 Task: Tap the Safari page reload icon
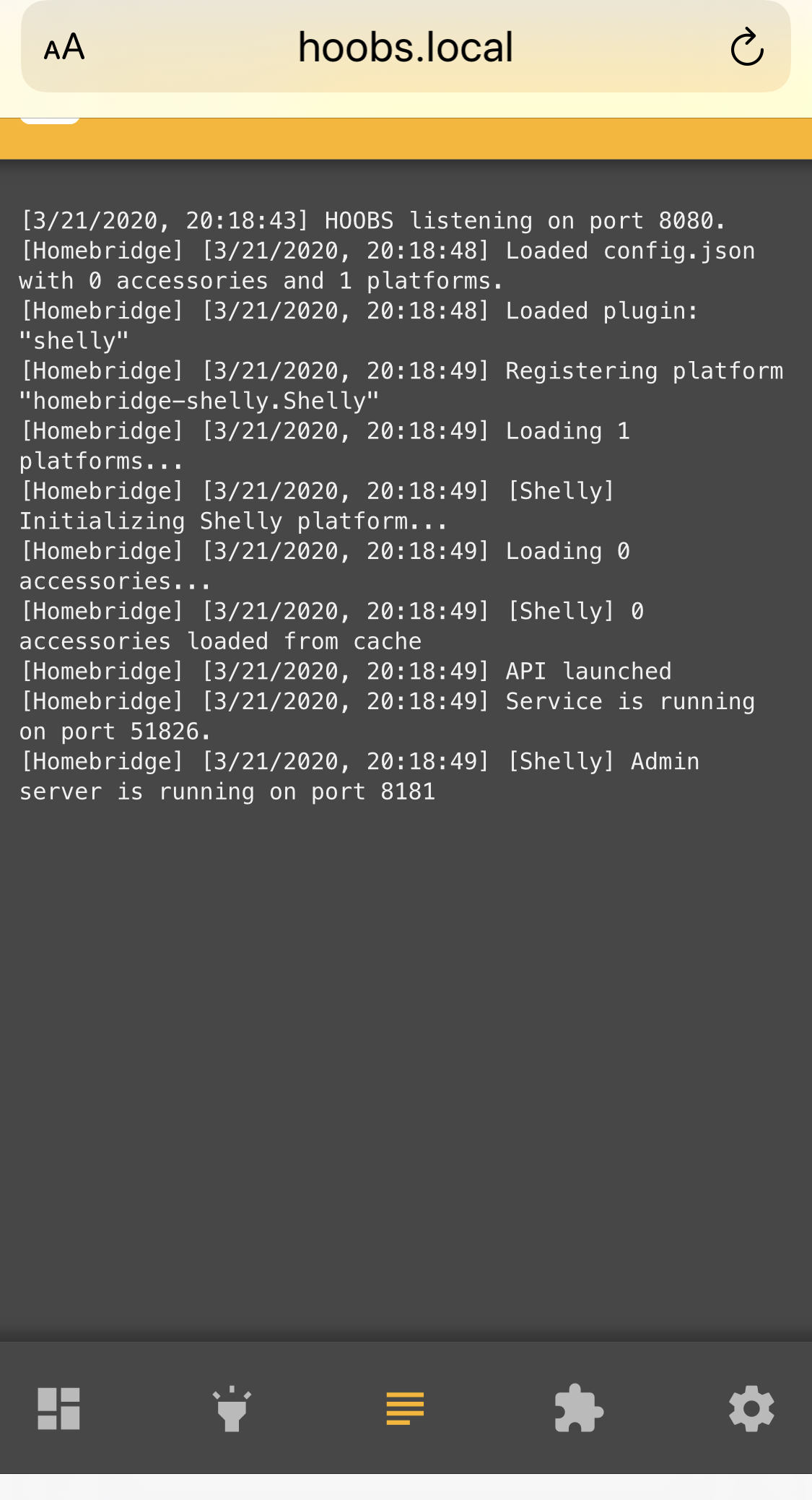(748, 48)
